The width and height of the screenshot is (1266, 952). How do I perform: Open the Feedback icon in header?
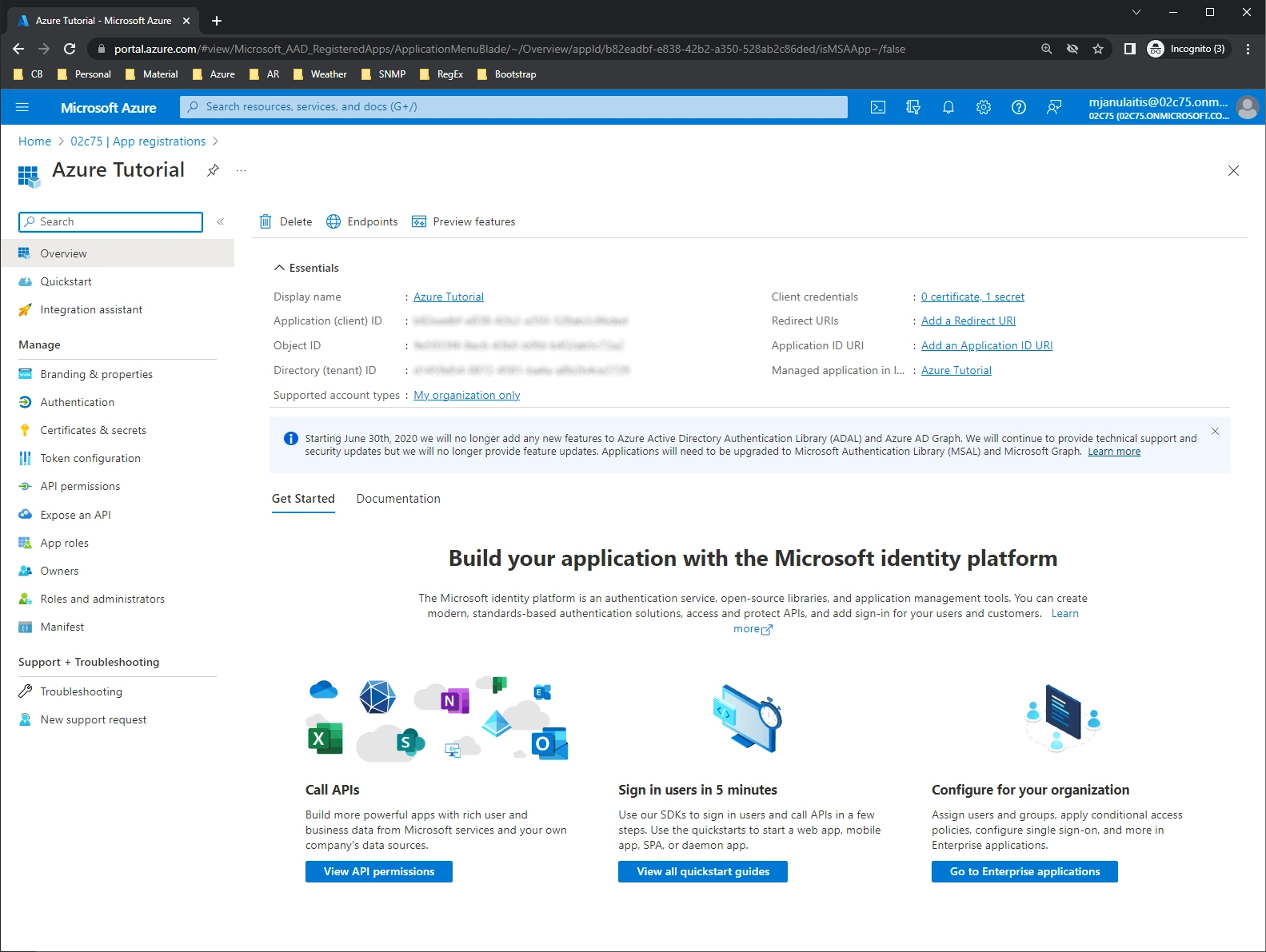[x=1054, y=107]
